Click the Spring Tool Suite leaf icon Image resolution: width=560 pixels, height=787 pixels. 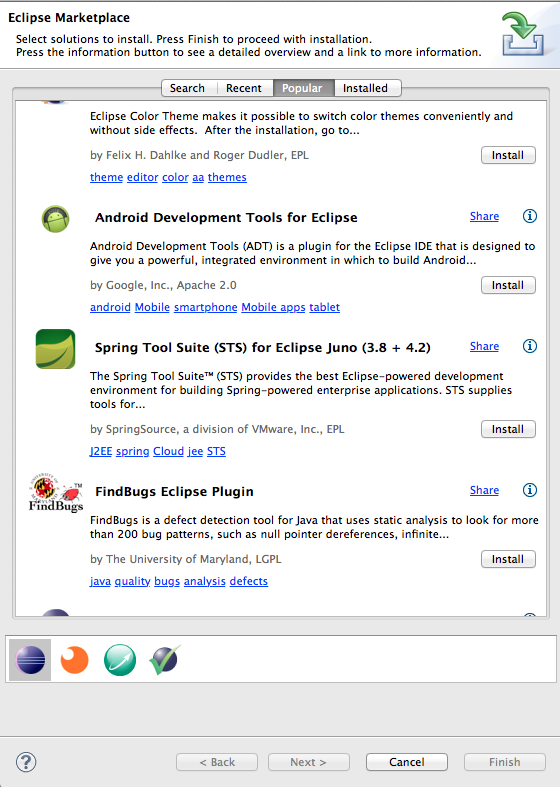pos(56,349)
